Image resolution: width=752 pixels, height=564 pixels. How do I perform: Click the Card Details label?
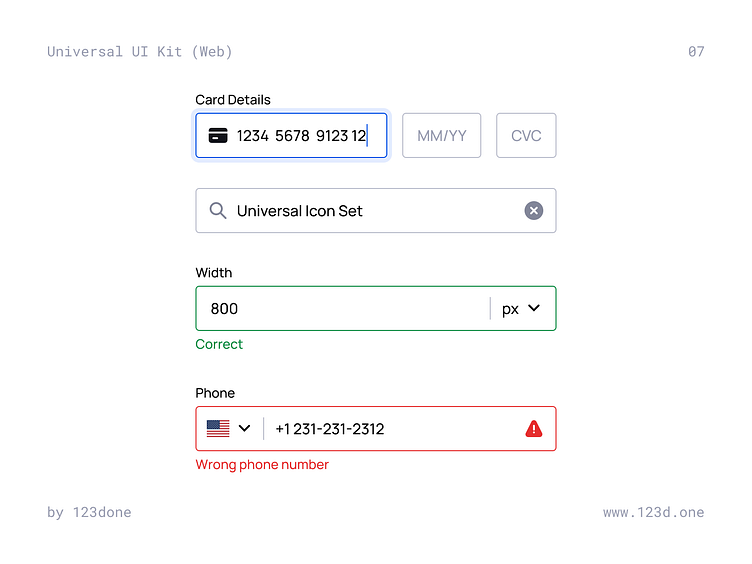233,100
